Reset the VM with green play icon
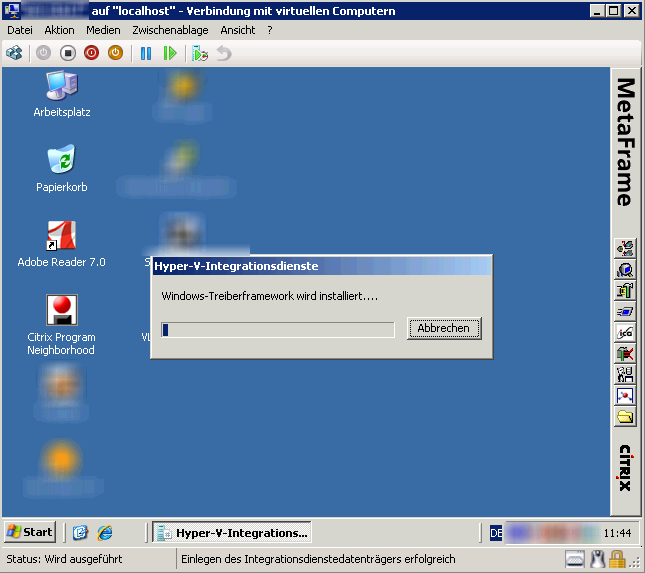645x573 pixels. coord(169,53)
